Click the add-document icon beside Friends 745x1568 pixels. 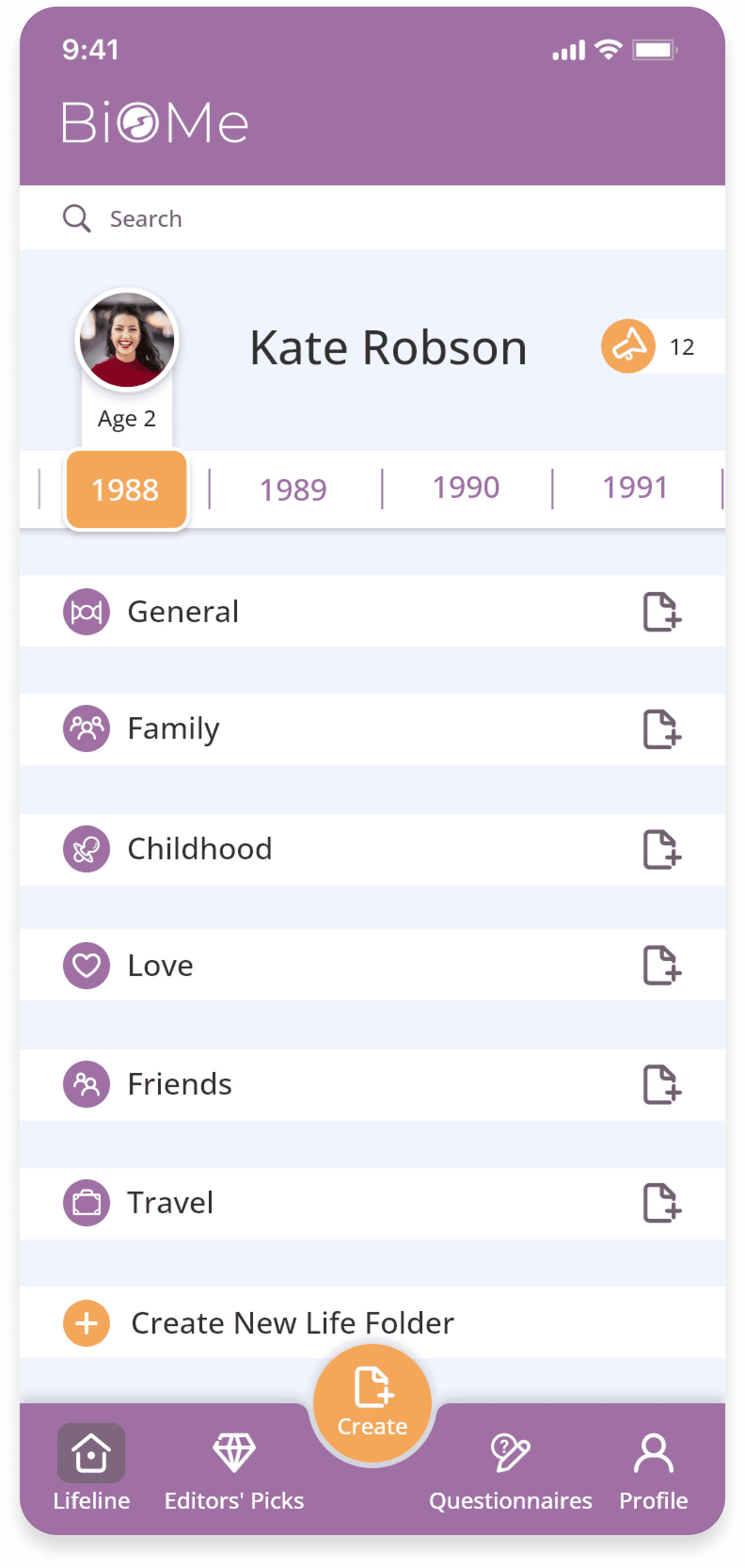tap(662, 1084)
